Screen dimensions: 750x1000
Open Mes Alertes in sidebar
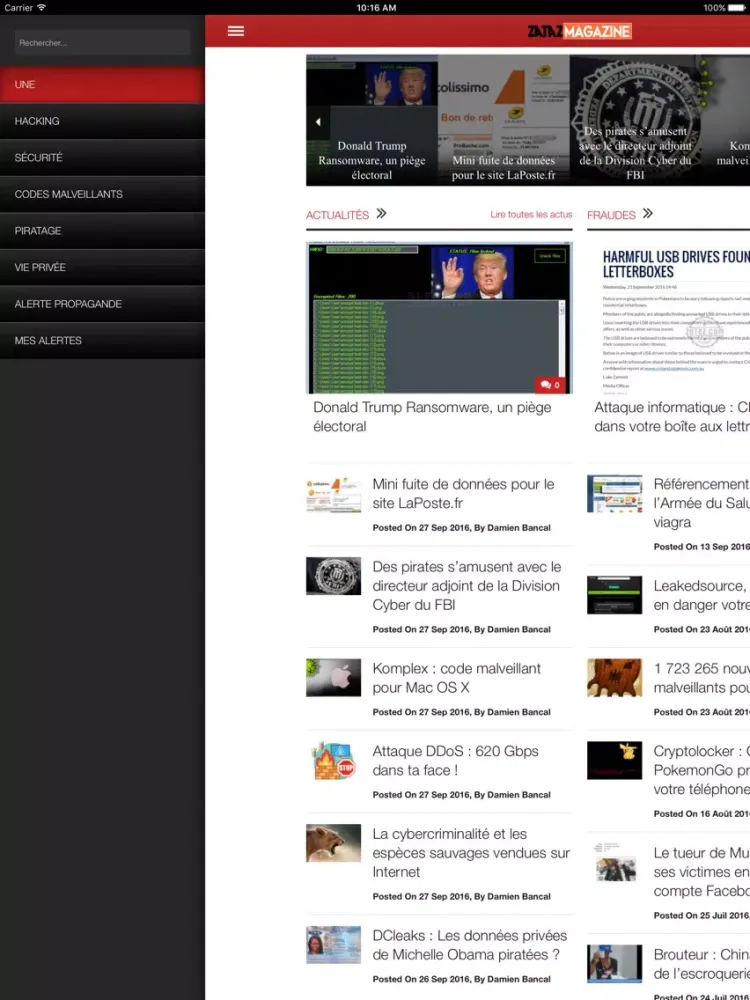(102, 341)
